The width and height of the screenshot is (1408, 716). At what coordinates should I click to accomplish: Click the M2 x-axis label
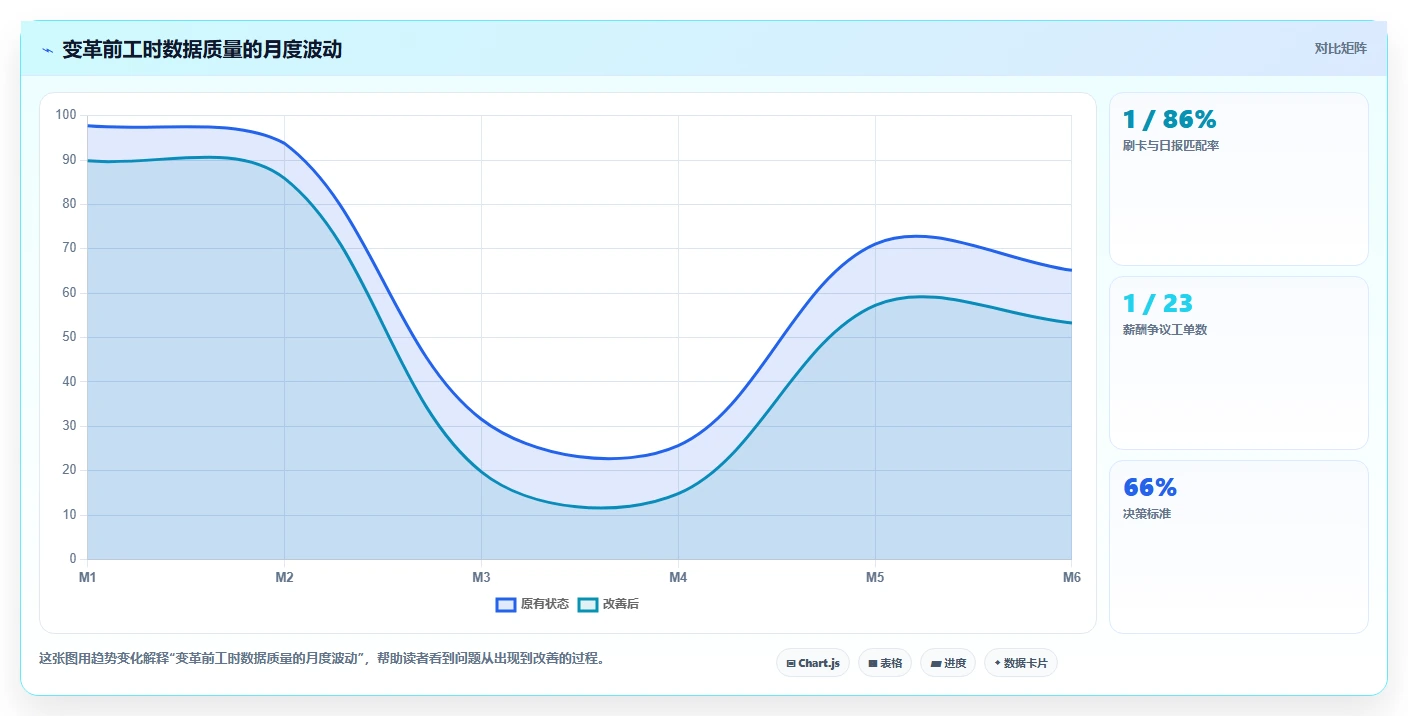coord(284,578)
